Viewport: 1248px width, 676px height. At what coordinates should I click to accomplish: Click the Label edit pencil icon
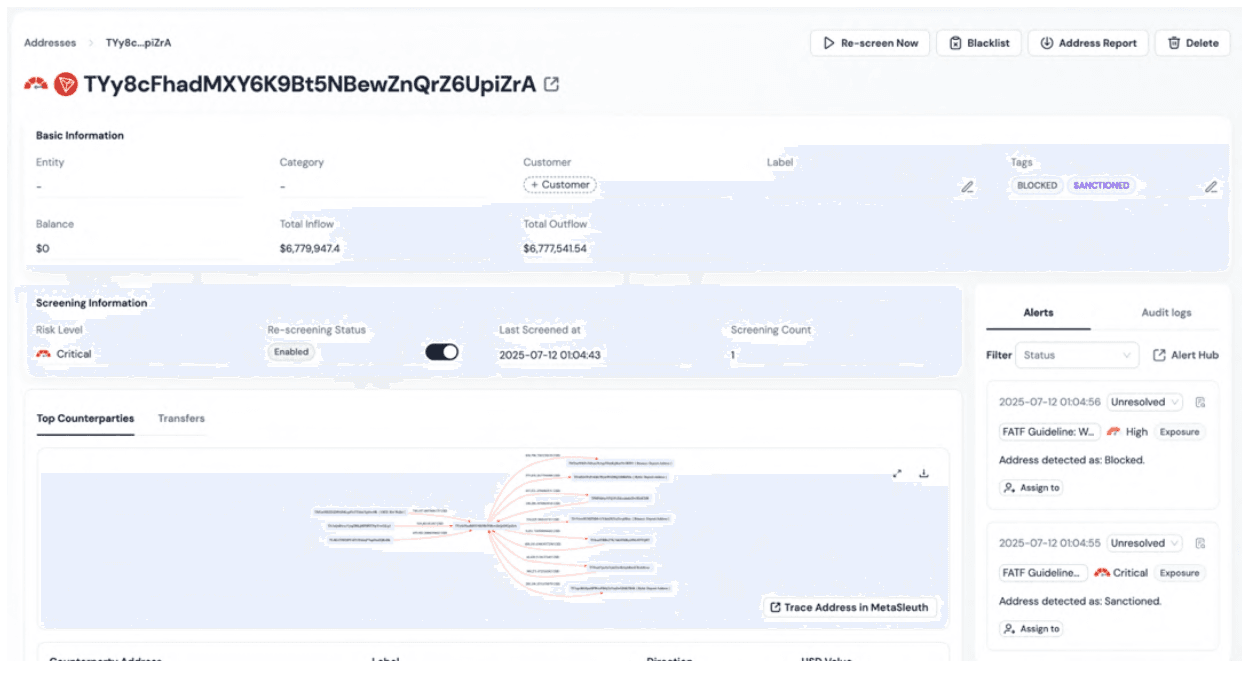[967, 186]
